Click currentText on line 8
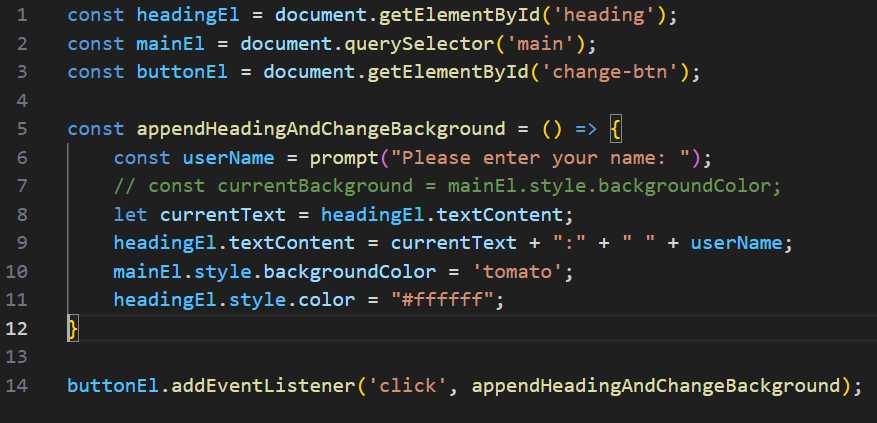This screenshot has width=877, height=423. click(223, 214)
